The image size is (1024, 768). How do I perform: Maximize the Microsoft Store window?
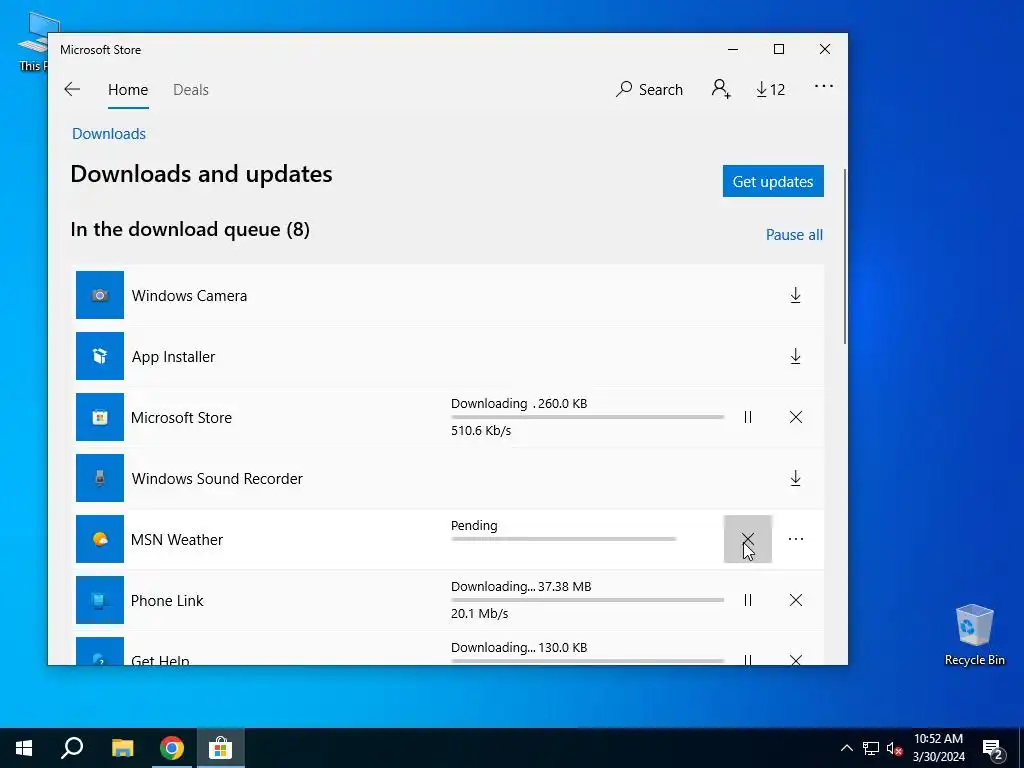778,49
